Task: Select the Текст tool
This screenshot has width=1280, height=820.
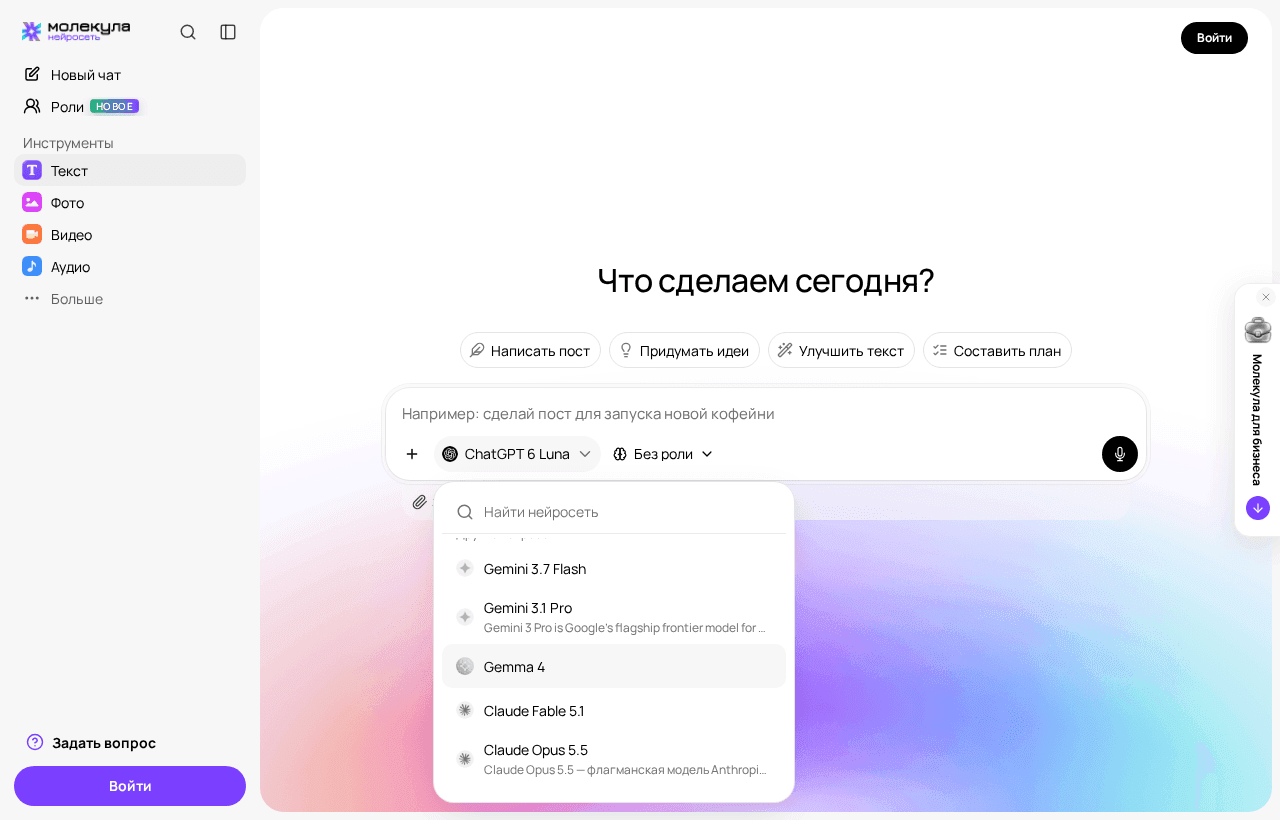Action: pyautogui.click(x=130, y=170)
